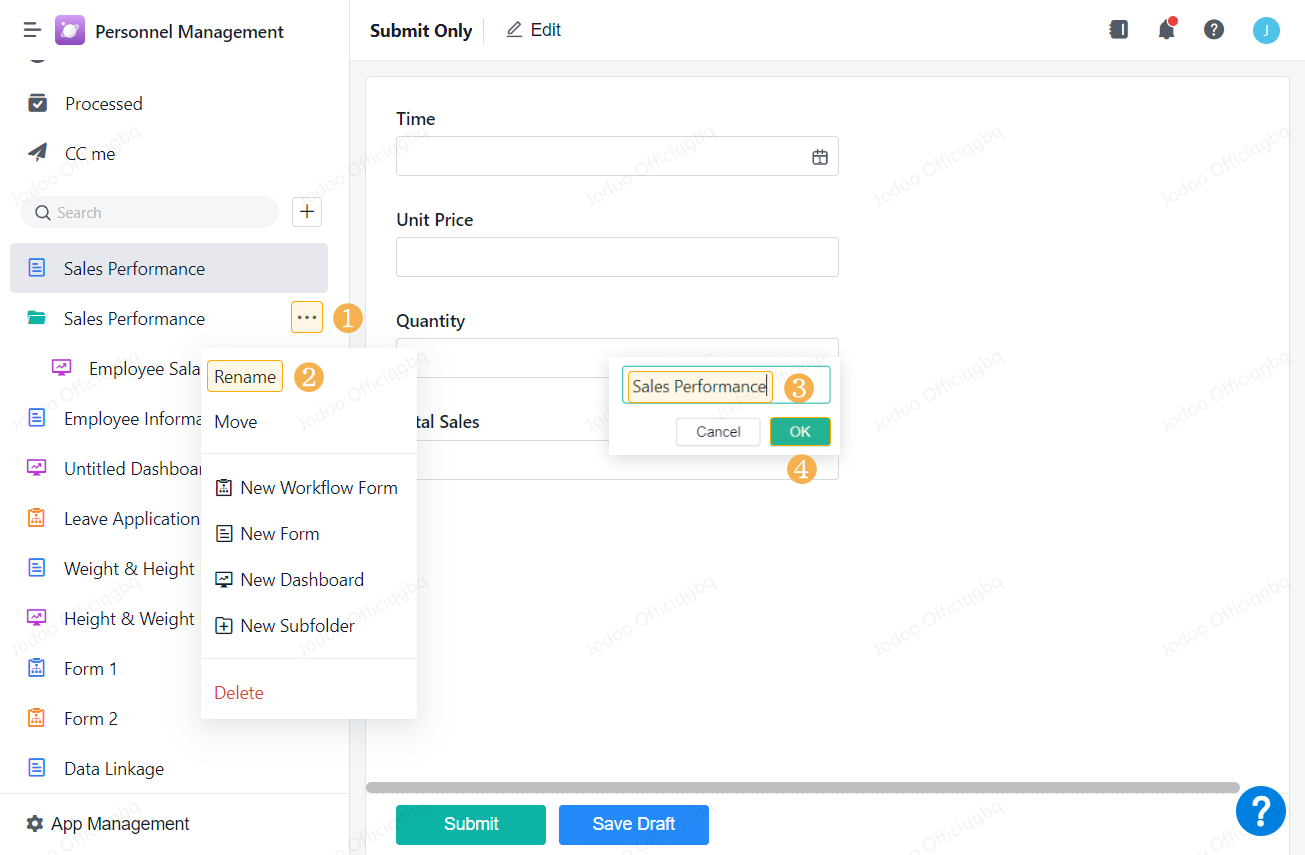This screenshot has height=855, width=1305.
Task: Click the Save Draft button
Action: pyautogui.click(x=633, y=824)
